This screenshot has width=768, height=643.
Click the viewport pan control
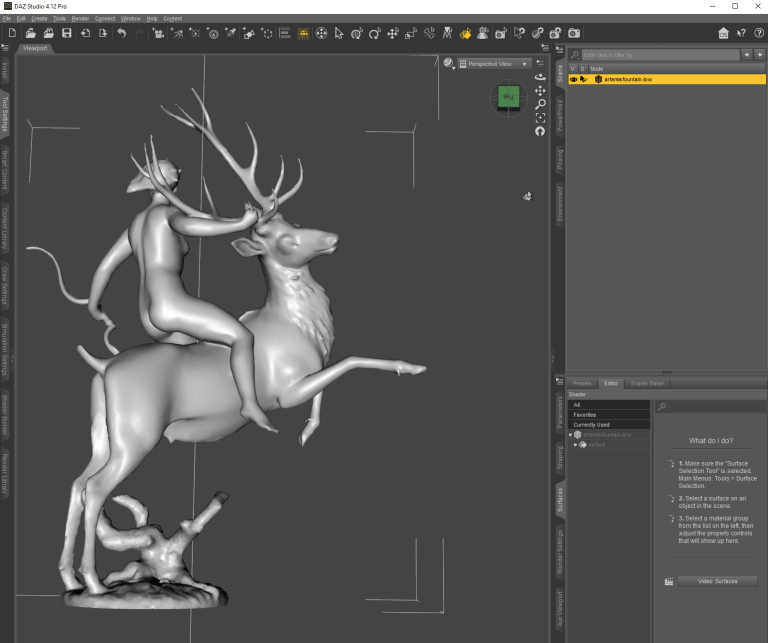(x=540, y=91)
